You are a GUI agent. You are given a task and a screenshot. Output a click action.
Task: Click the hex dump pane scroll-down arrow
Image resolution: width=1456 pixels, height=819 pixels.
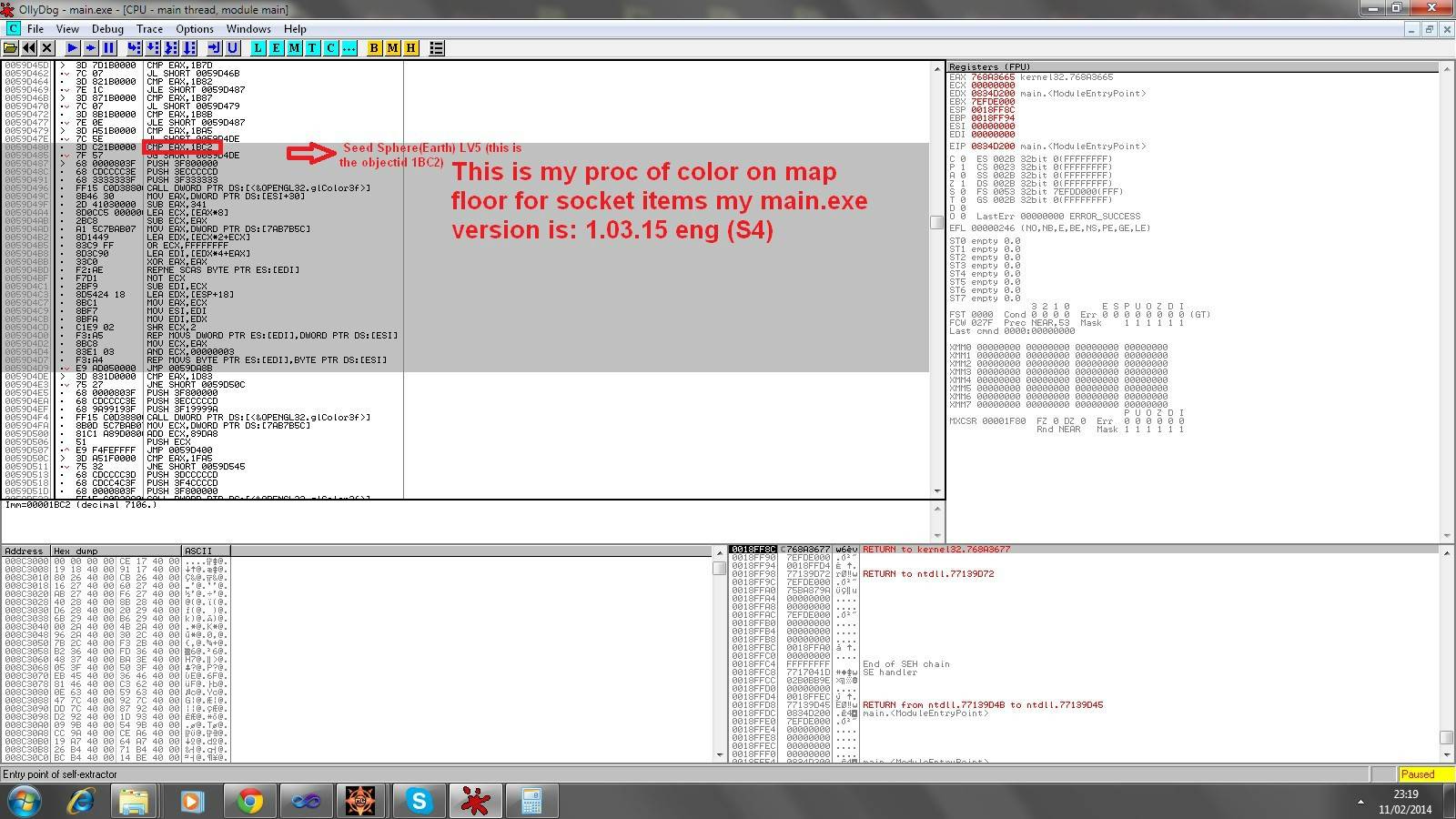tap(720, 755)
